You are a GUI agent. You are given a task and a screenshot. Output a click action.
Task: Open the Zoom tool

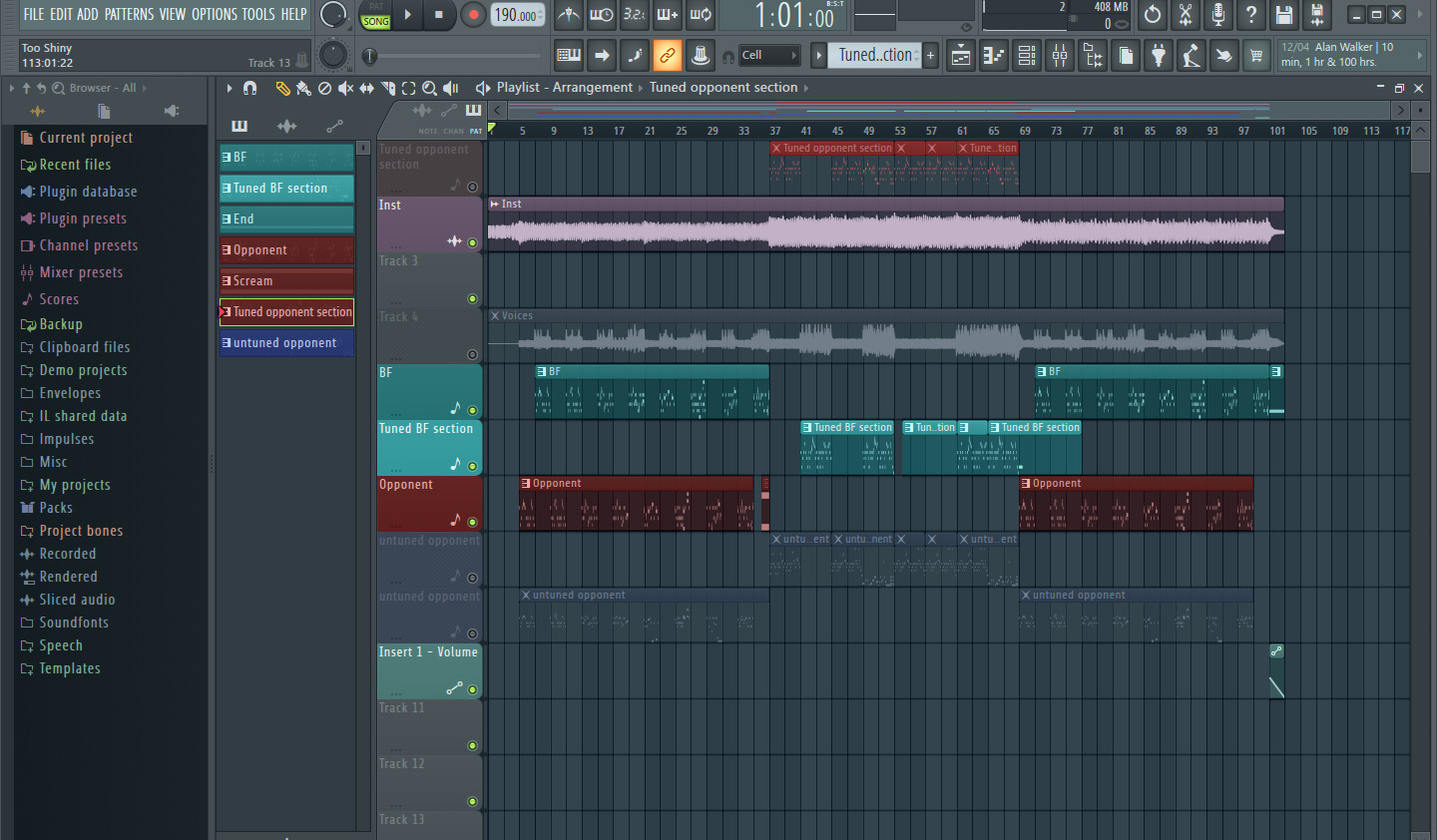click(x=430, y=89)
